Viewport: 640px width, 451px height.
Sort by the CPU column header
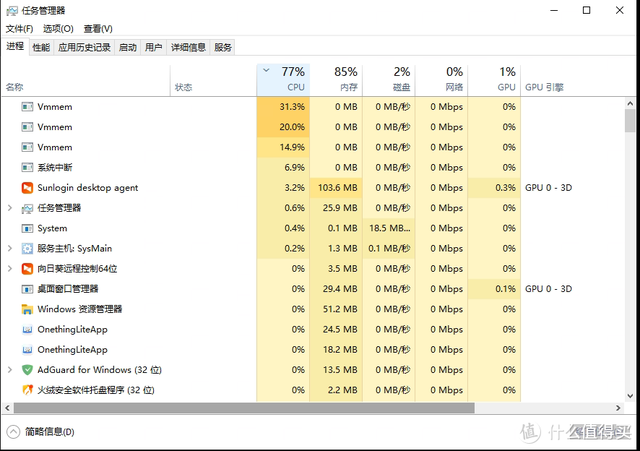(283, 79)
